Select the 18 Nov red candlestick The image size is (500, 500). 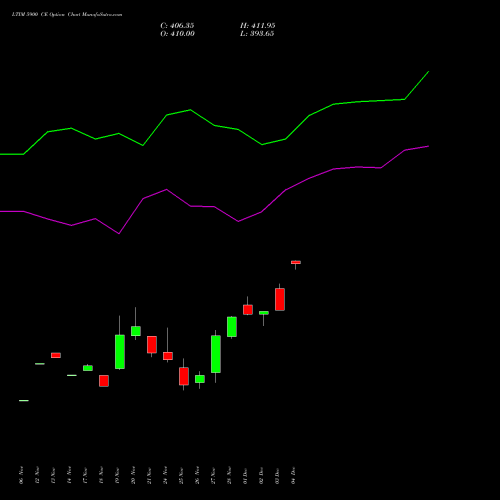(x=104, y=381)
